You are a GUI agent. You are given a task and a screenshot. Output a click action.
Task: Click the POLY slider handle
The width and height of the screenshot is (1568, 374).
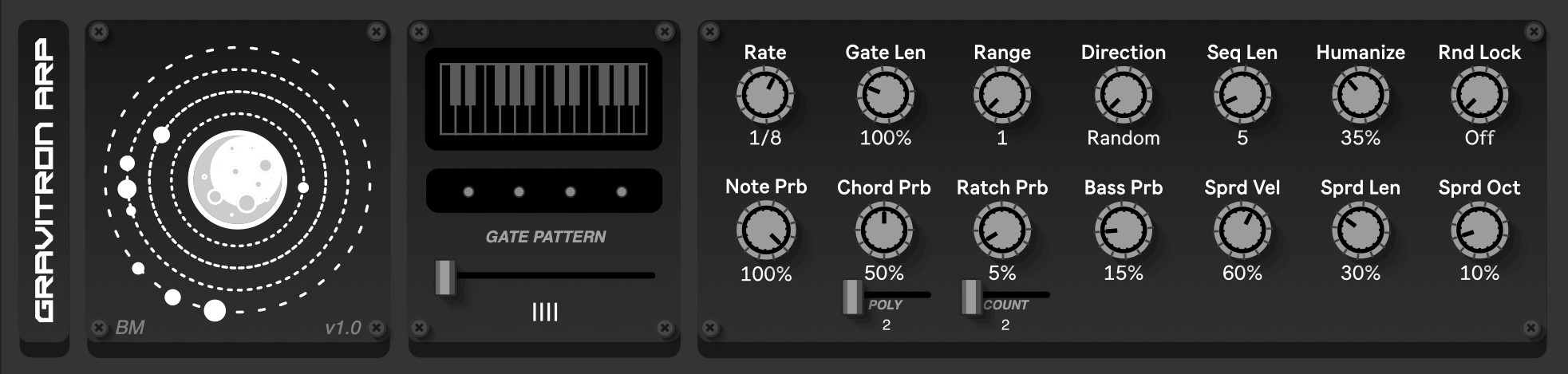pyautogui.click(x=852, y=296)
